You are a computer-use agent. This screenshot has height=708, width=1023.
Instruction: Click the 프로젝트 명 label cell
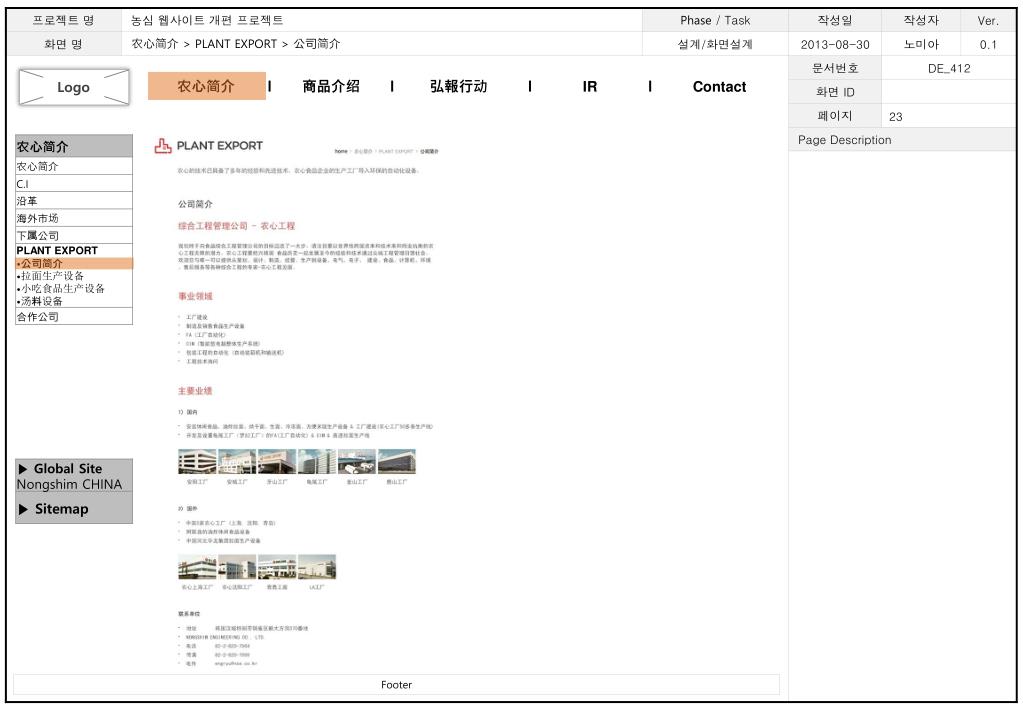click(64, 20)
